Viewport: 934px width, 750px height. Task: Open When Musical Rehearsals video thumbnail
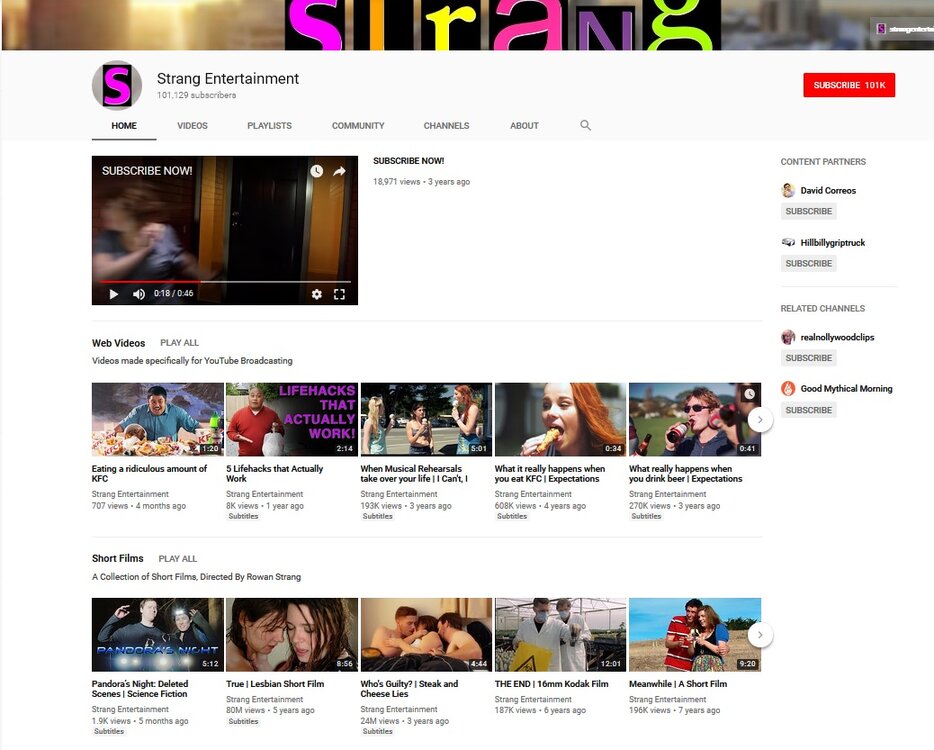[426, 419]
